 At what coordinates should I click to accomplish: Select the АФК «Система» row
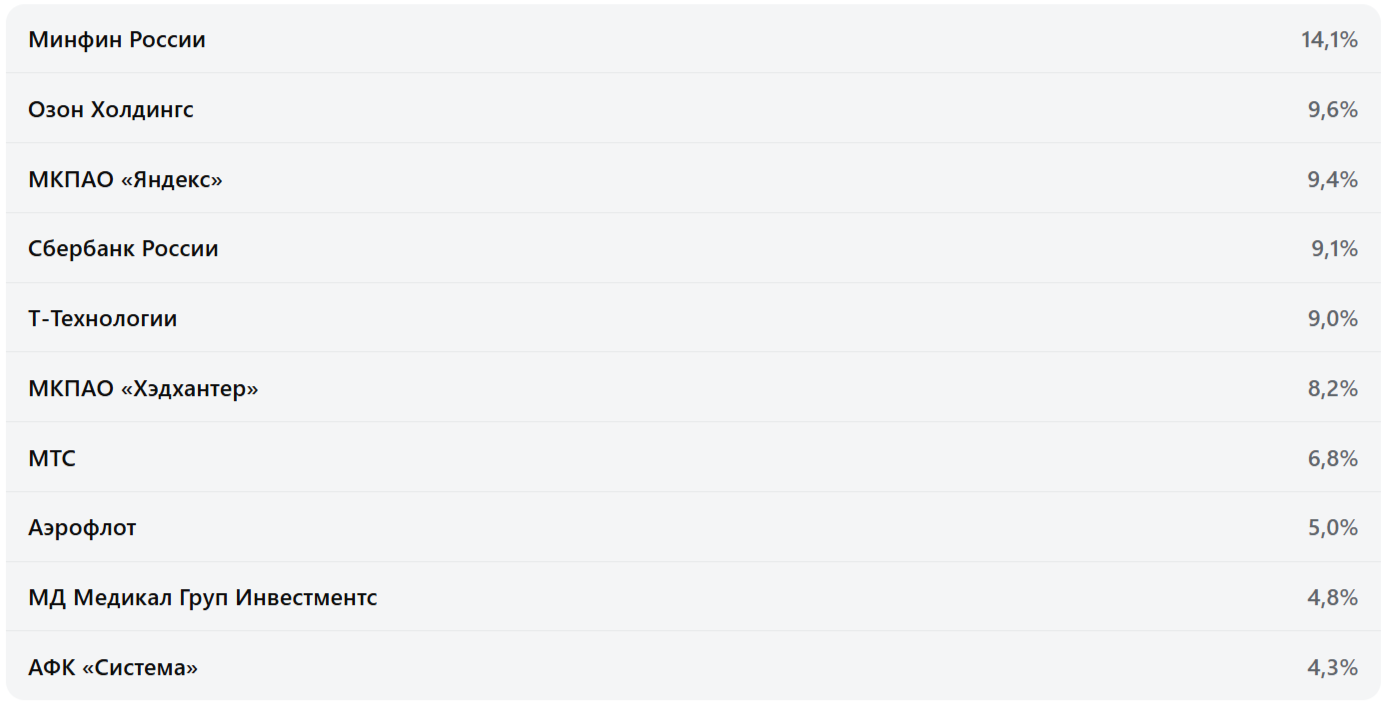tap(113, 668)
